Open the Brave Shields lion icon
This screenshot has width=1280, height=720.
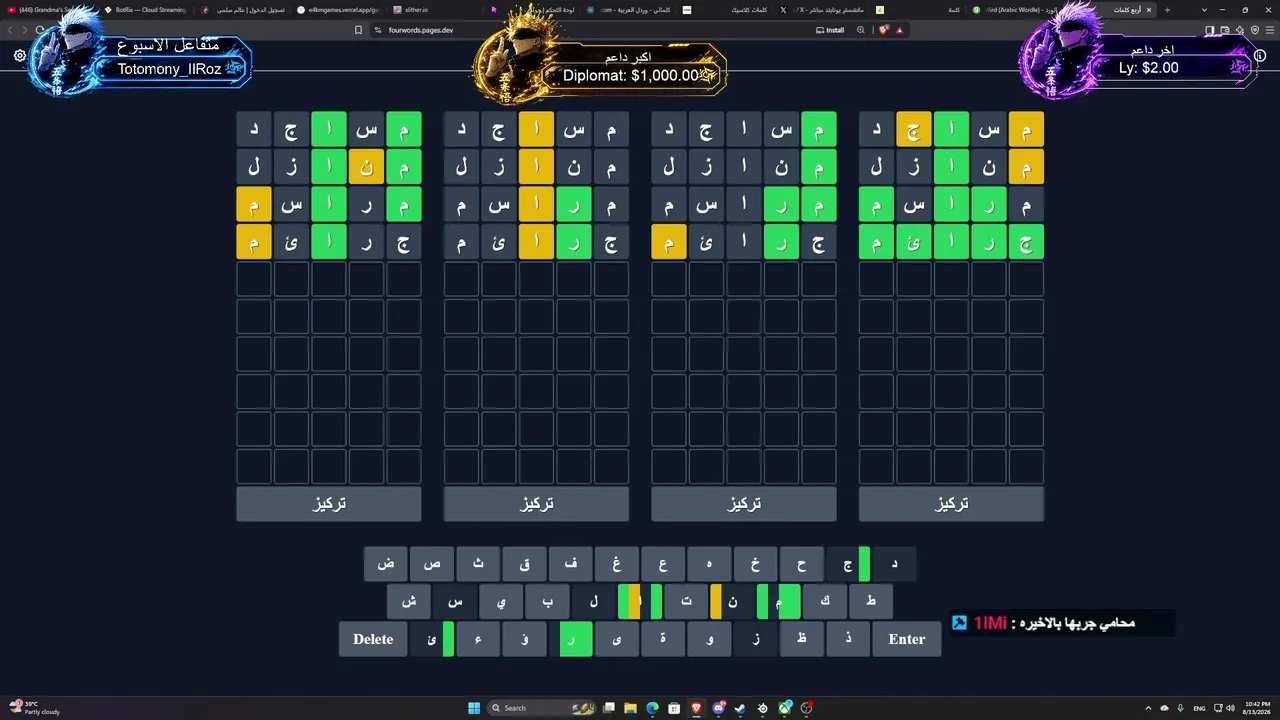pos(884,30)
